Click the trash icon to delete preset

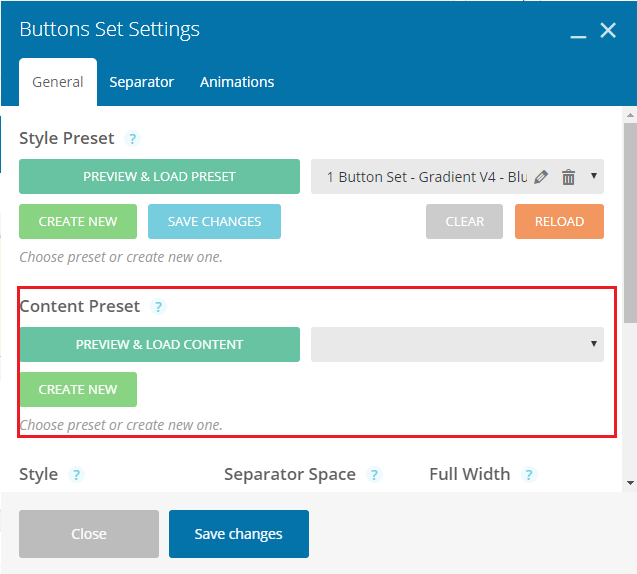point(568,177)
